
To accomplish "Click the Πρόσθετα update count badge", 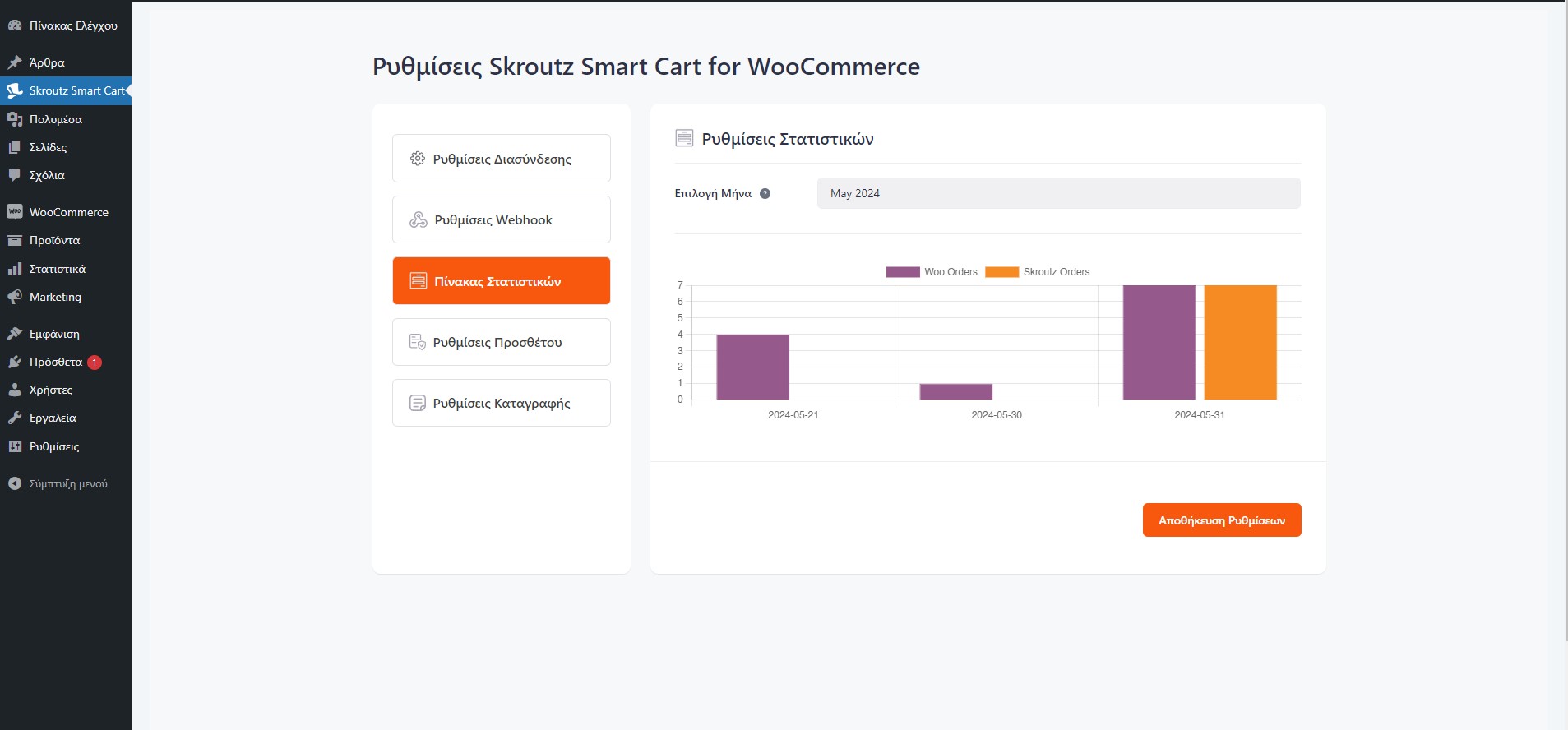I will (95, 363).
